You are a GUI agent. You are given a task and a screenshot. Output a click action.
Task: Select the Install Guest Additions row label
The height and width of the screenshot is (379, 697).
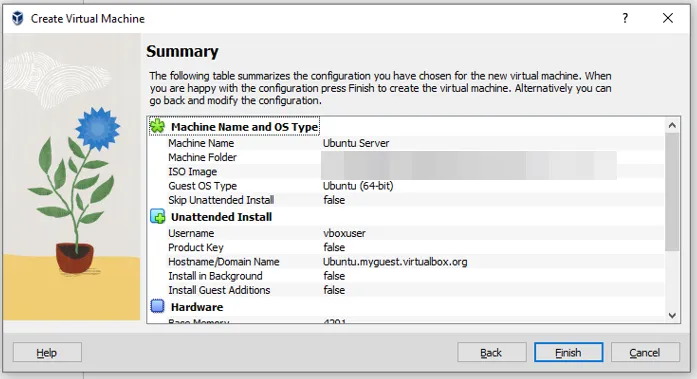tap(219, 290)
